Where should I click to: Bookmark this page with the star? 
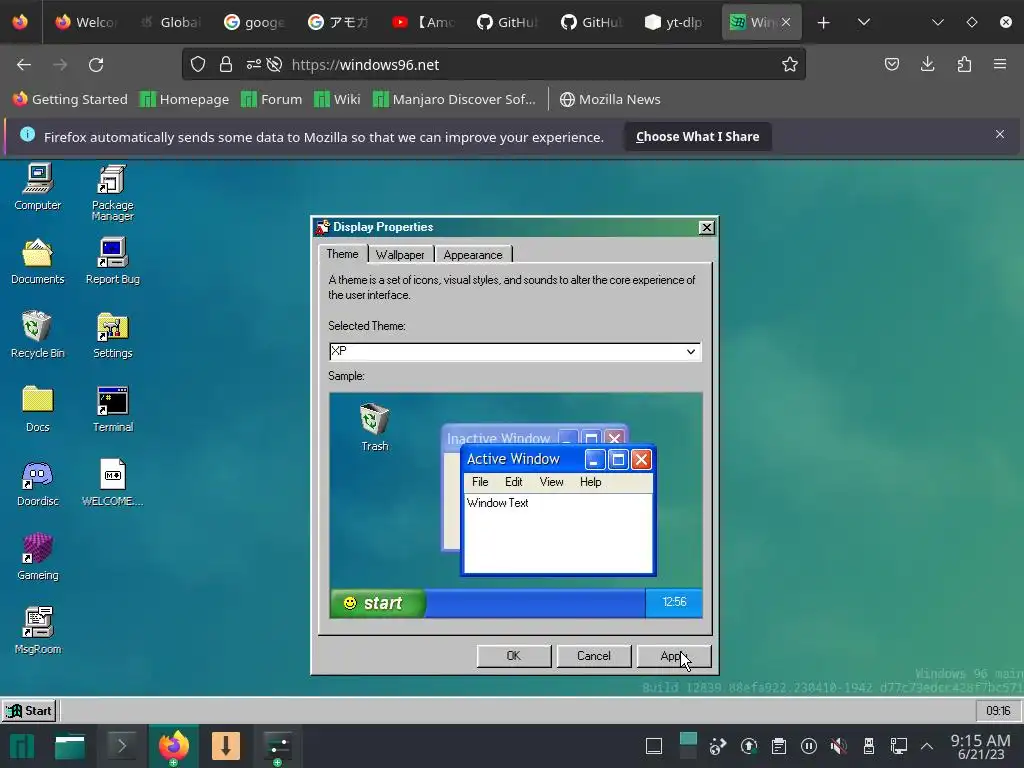point(790,64)
